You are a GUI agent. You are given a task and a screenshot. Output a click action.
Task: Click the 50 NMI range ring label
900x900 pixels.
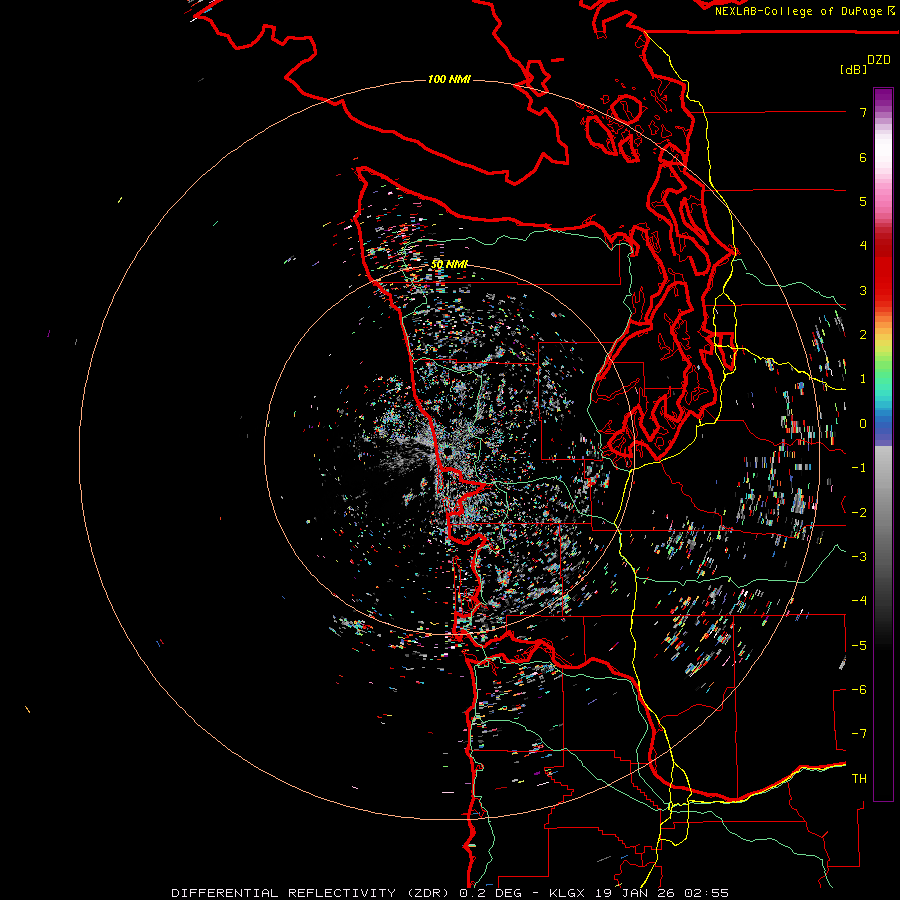[x=449, y=264]
